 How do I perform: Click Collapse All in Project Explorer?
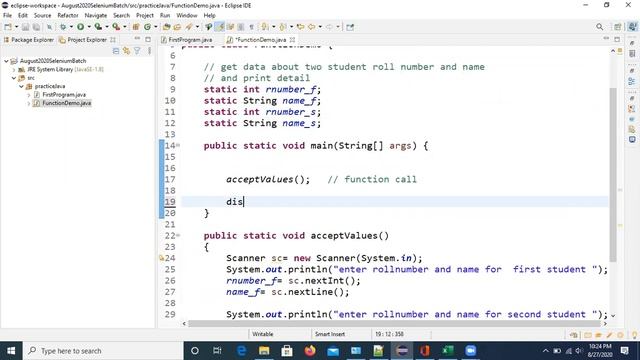[116, 51]
